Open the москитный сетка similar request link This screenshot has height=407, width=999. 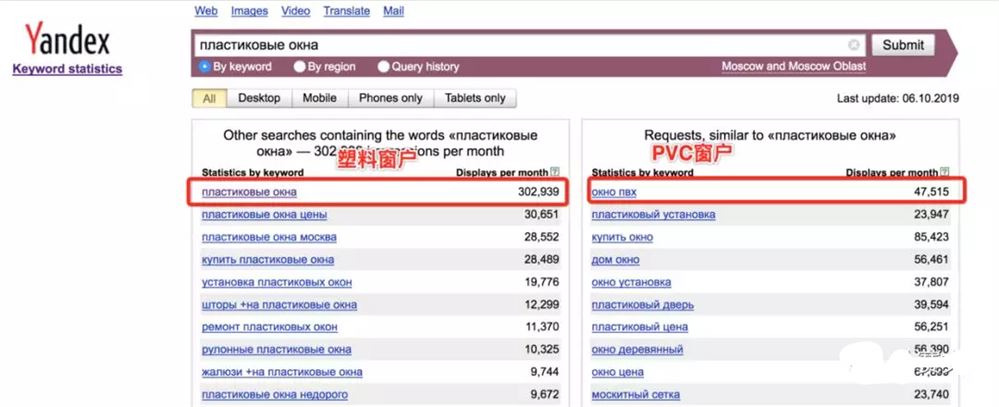[635, 395]
